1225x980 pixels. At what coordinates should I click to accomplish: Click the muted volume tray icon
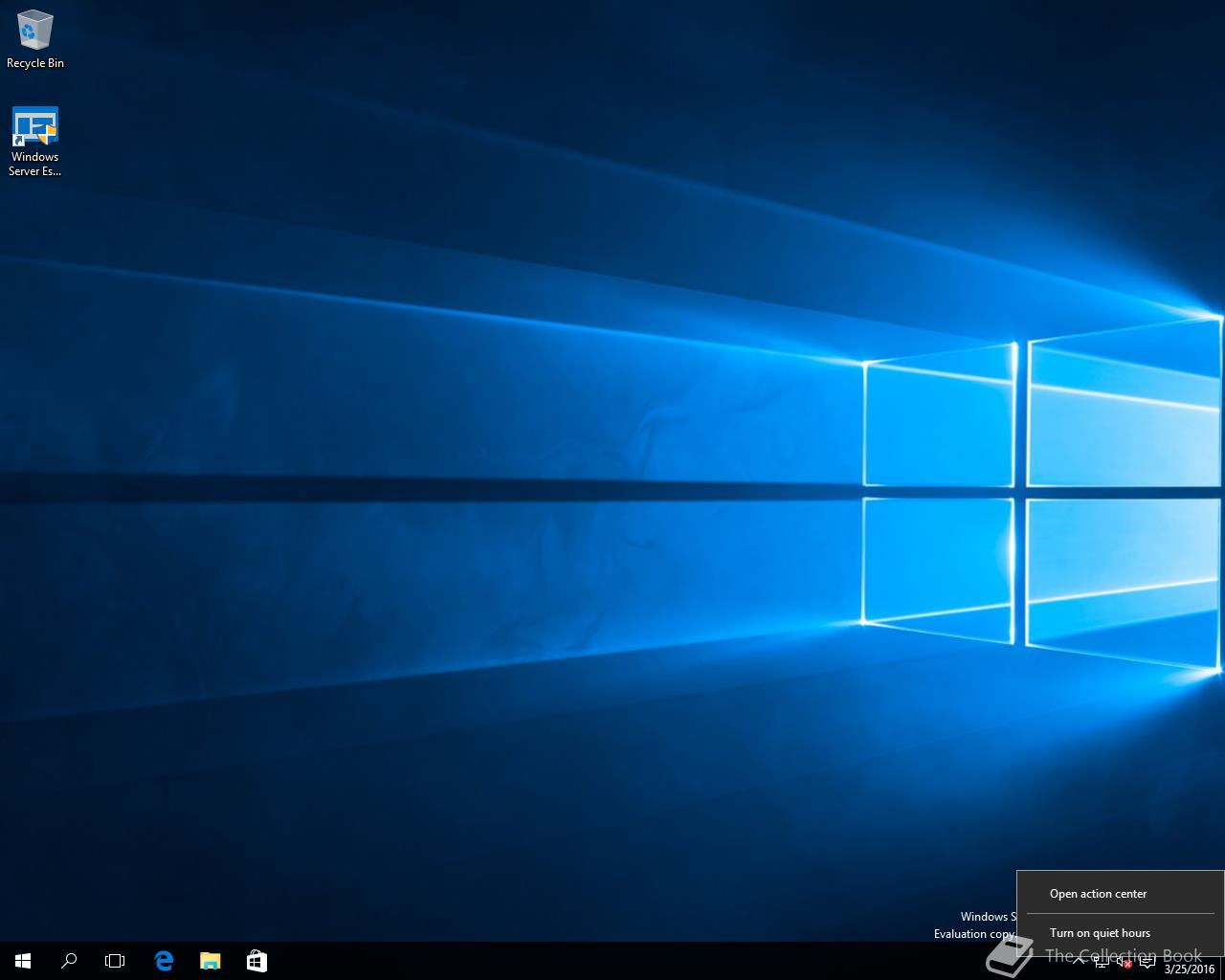click(x=1124, y=961)
